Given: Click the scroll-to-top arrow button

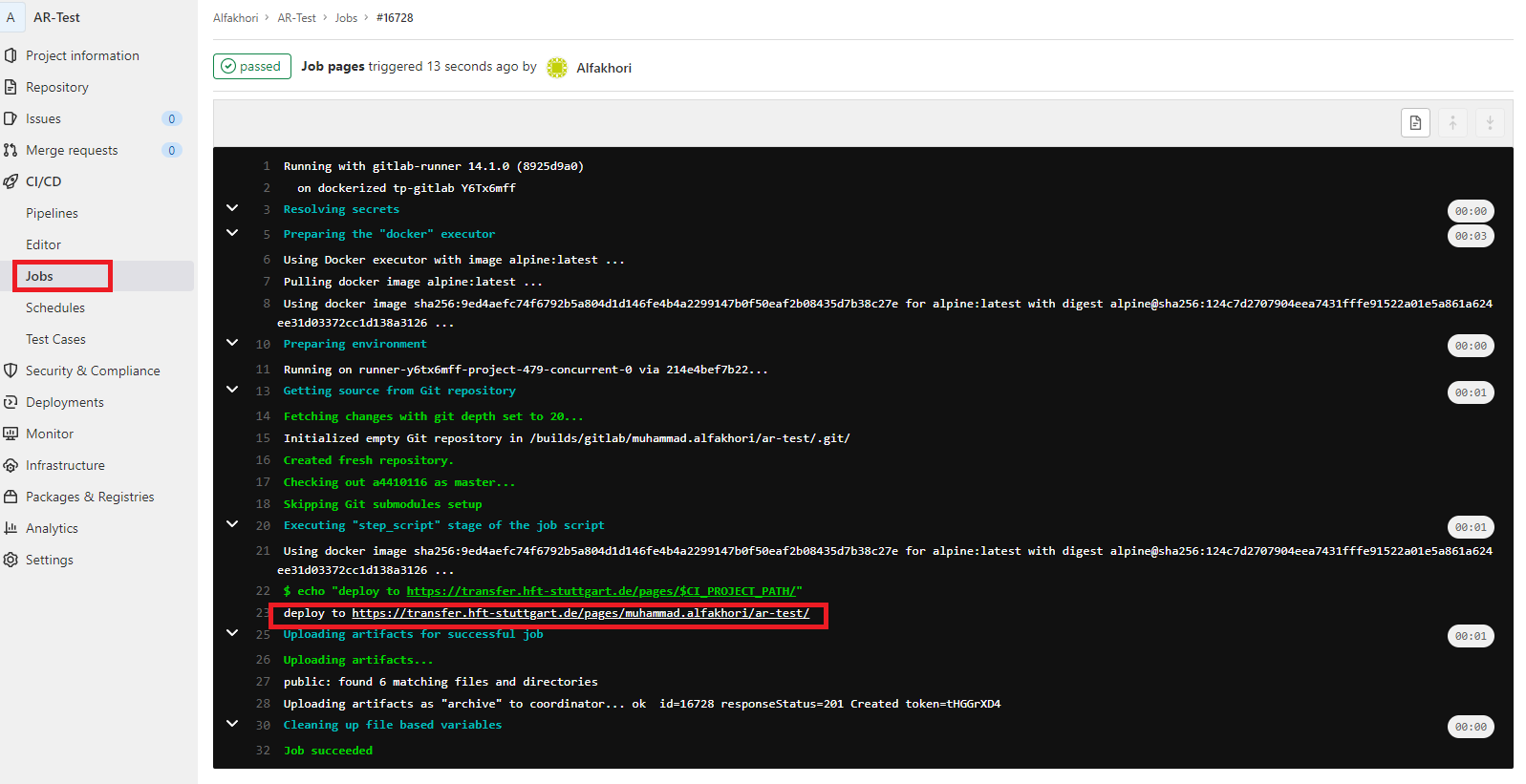Looking at the screenshot, I should click(1452, 122).
